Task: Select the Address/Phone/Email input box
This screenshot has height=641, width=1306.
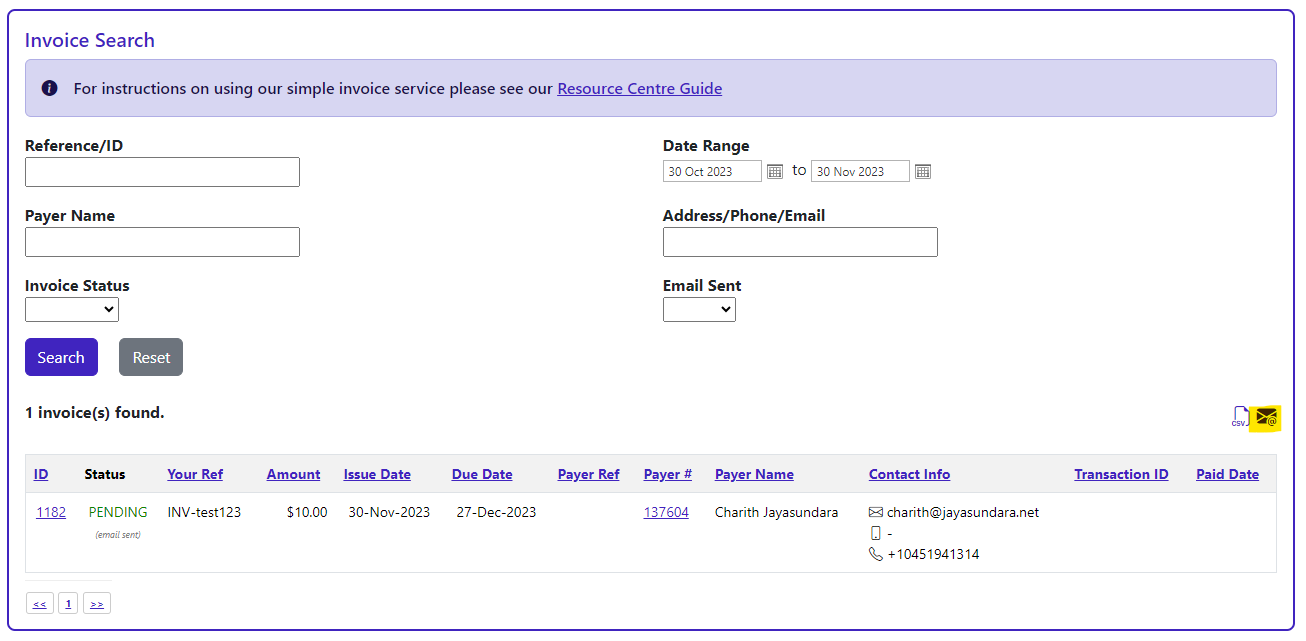Action: (800, 242)
